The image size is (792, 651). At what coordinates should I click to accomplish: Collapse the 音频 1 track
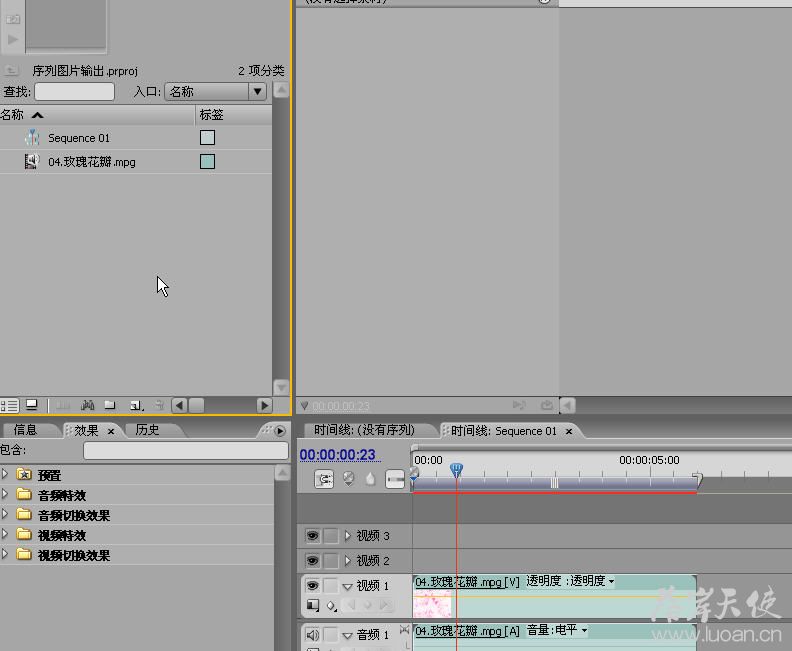(x=347, y=635)
